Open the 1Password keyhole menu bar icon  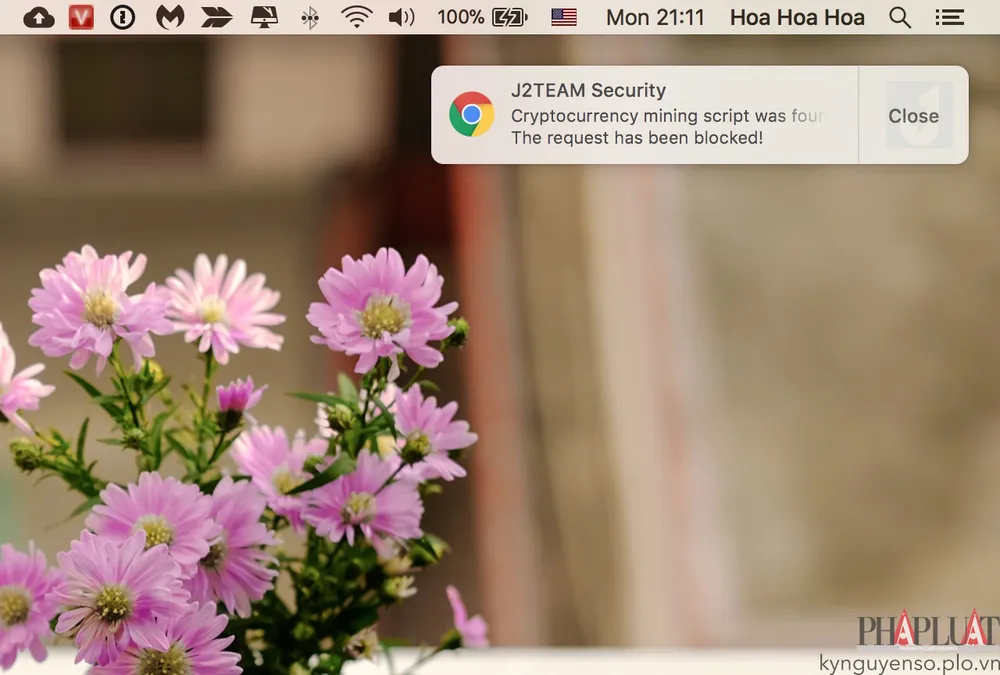click(123, 17)
